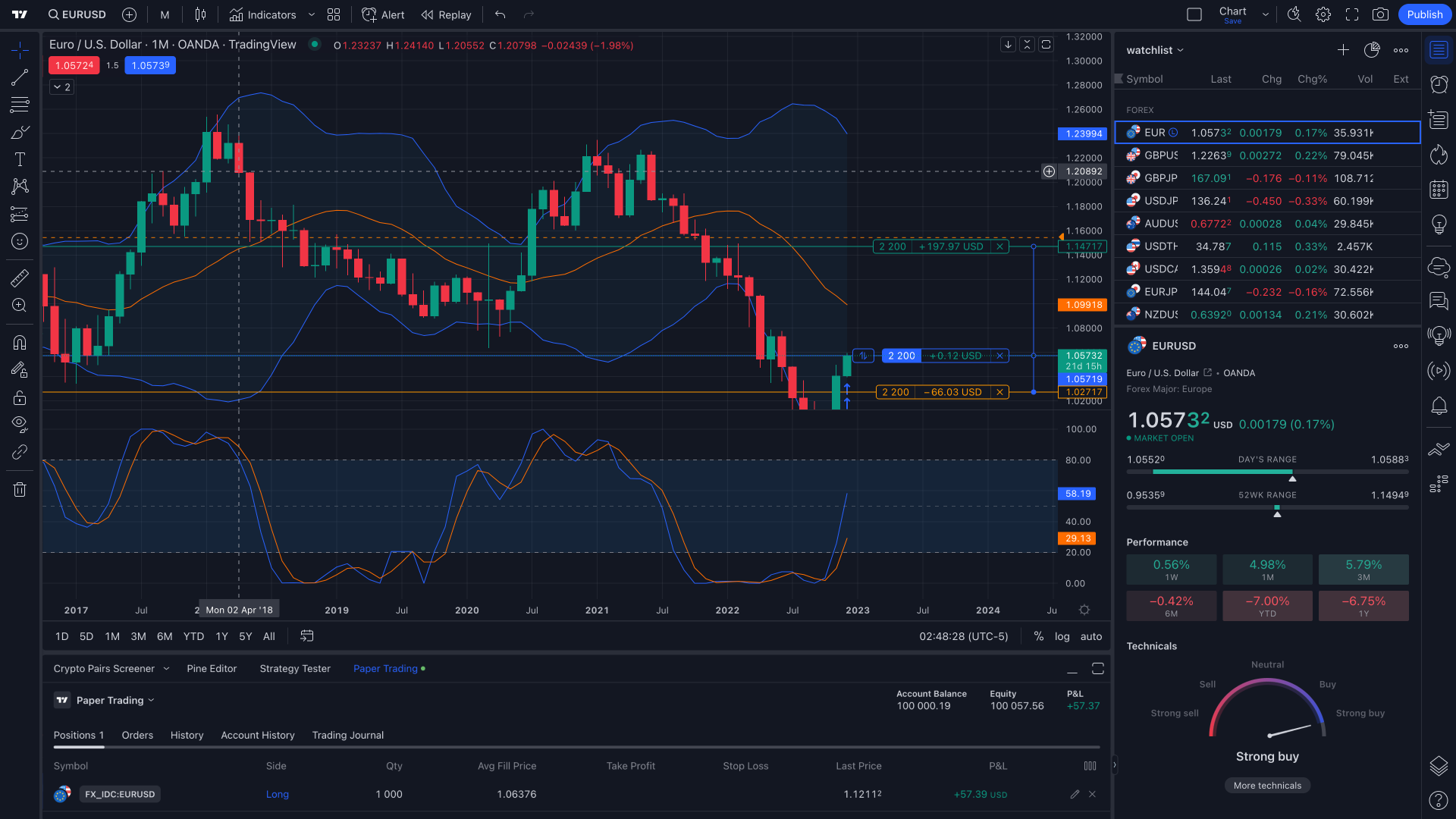Click the 52WK range slider marker
The height and width of the screenshot is (819, 1456).
(1277, 513)
